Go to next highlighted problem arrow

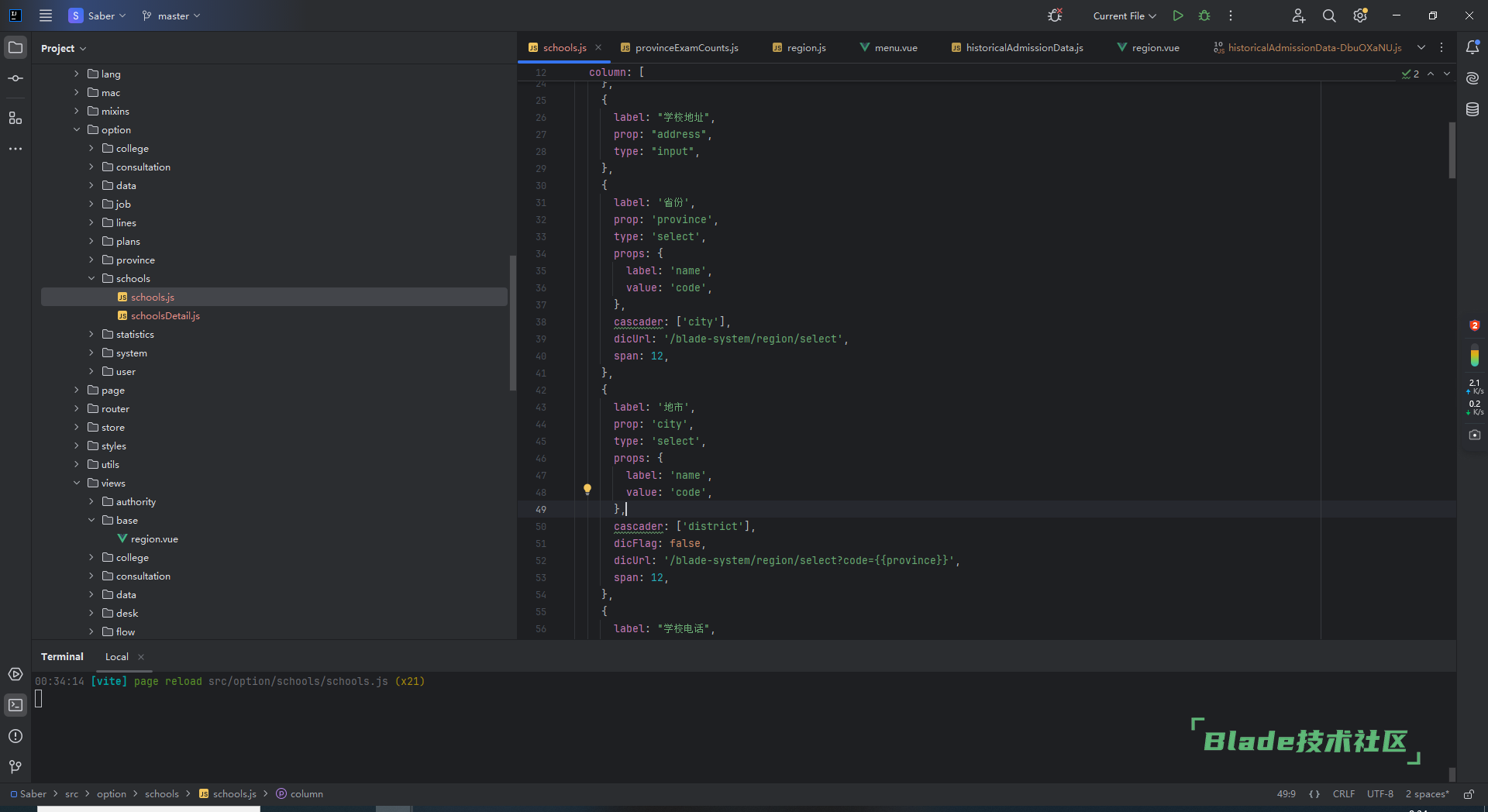(x=1447, y=74)
